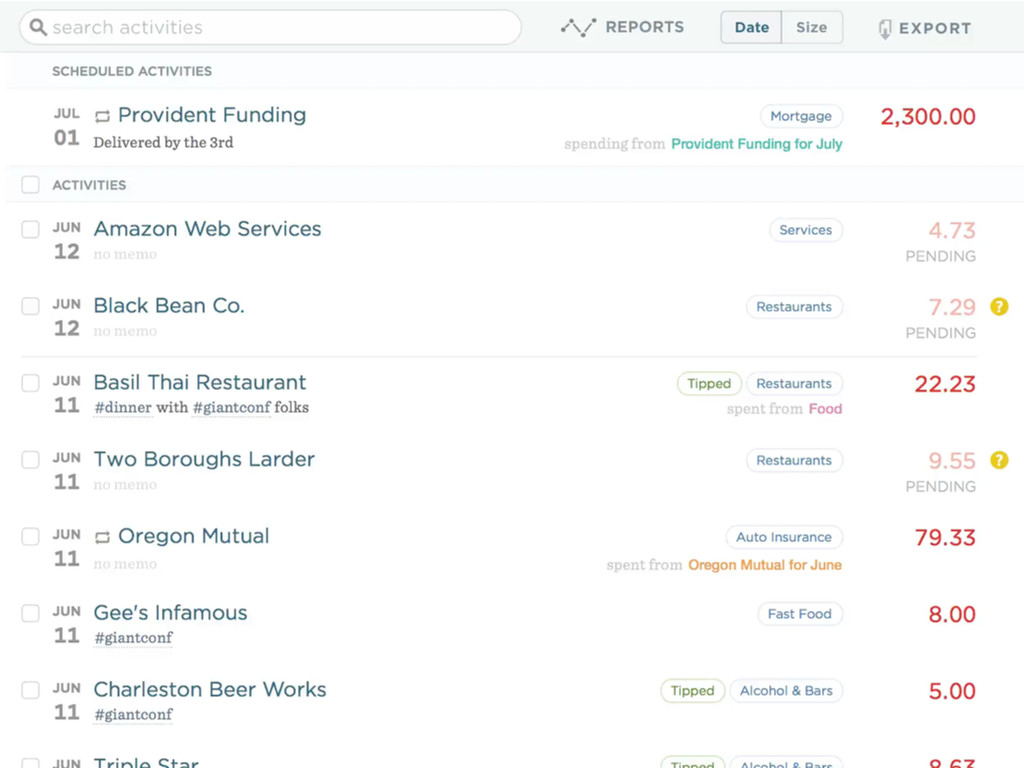Check the Oregon Mutual checkbox
Screen dimensions: 1024x768
[x=30, y=536]
